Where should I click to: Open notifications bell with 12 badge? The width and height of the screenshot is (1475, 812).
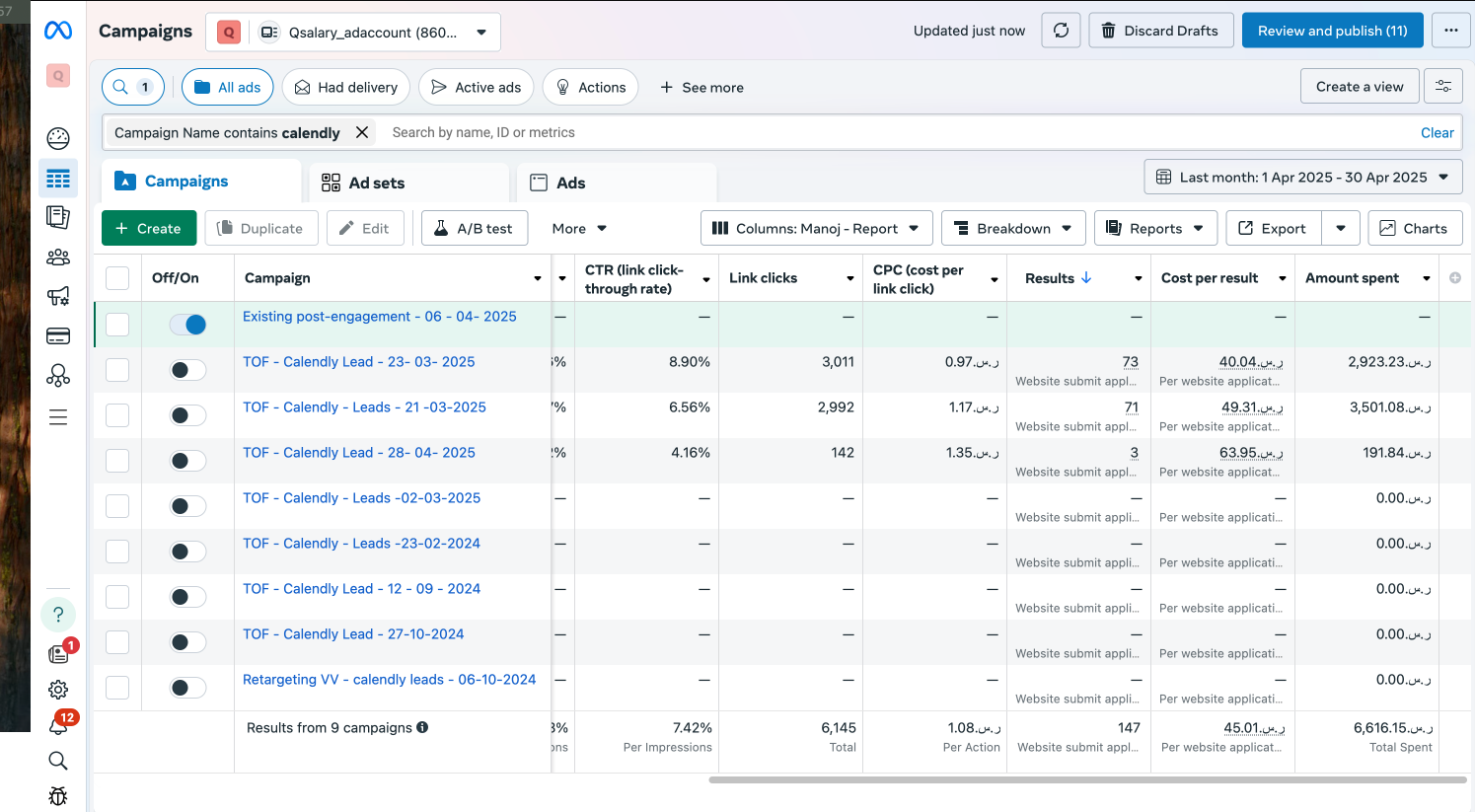click(58, 725)
